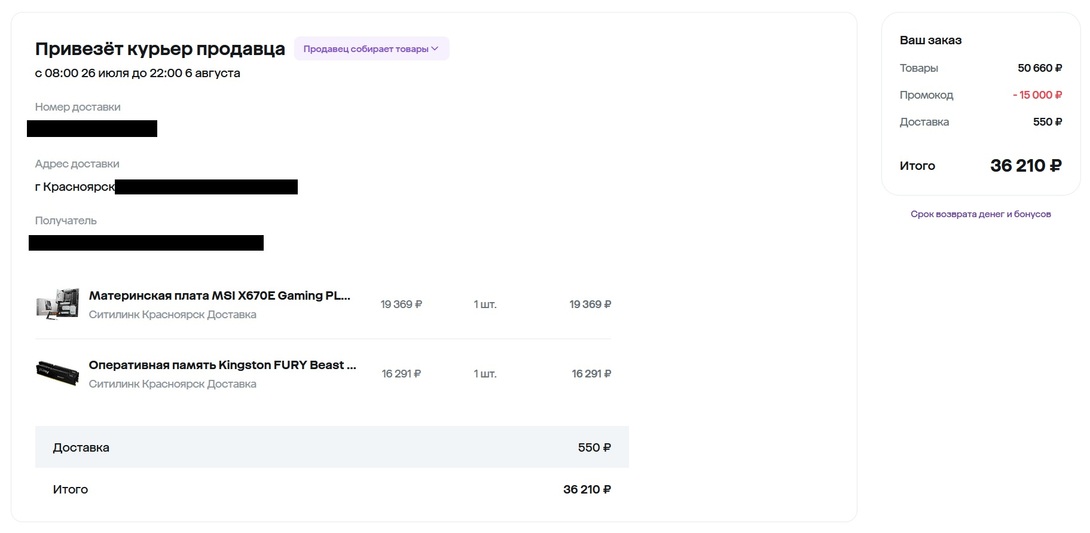Open the 'Материнская плата MSI X670E' product title

click(x=220, y=296)
